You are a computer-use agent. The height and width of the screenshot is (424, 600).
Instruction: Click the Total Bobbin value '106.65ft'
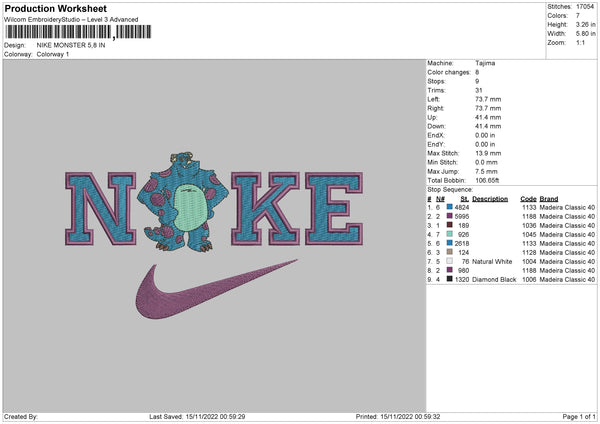487,180
